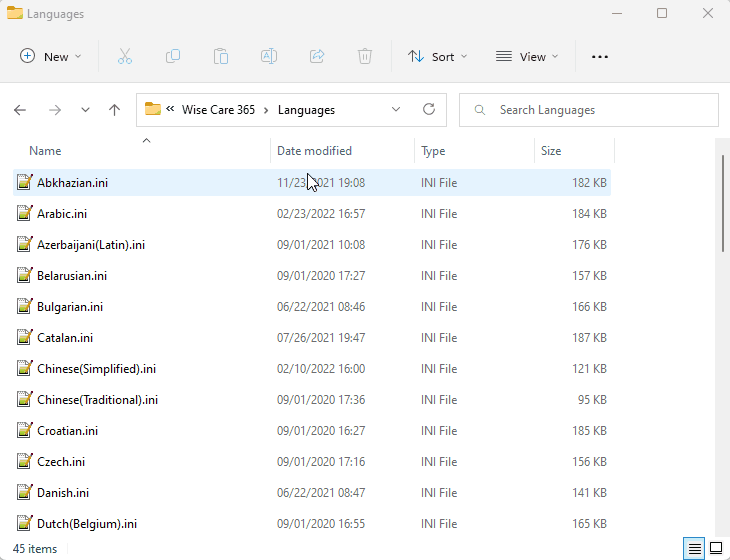This screenshot has width=730, height=560.
Task: Click the 07/26/2021 19:47 date cell
Action: (x=321, y=337)
